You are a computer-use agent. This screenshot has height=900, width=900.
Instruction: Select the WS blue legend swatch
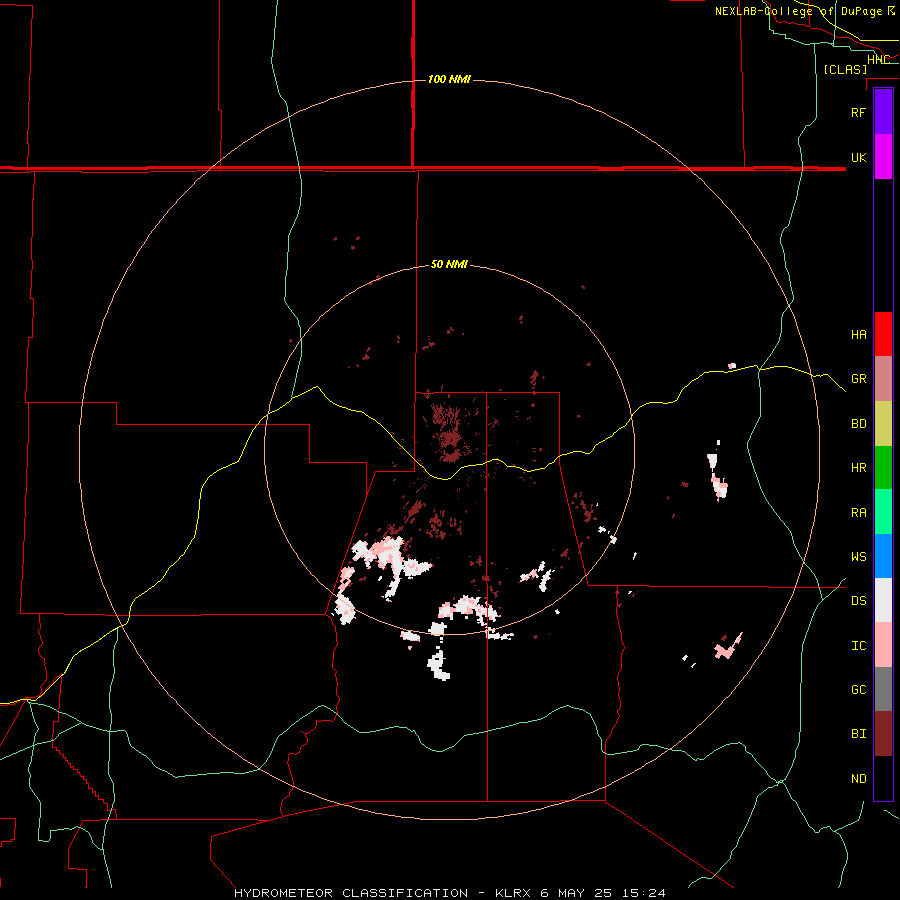pos(883,556)
